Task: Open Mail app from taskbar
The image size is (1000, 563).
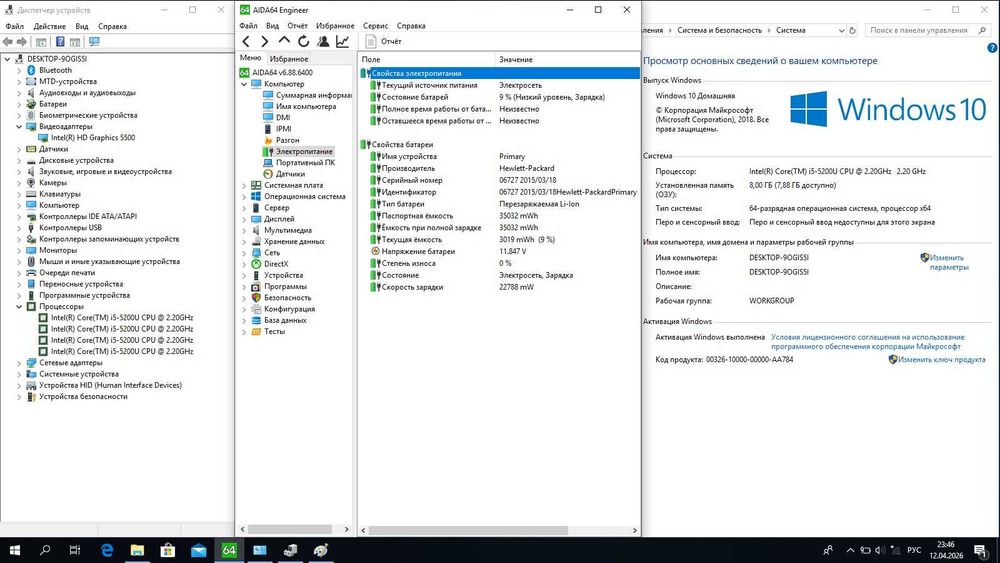Action: 198,550
